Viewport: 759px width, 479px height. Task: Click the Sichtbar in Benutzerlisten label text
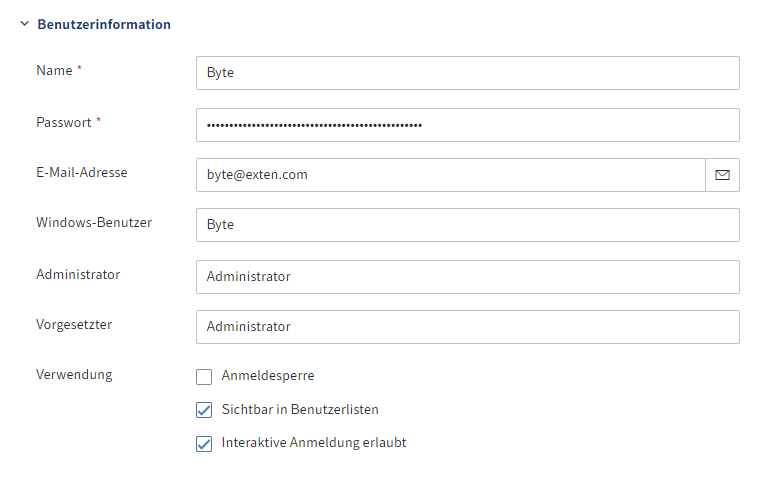(300, 409)
